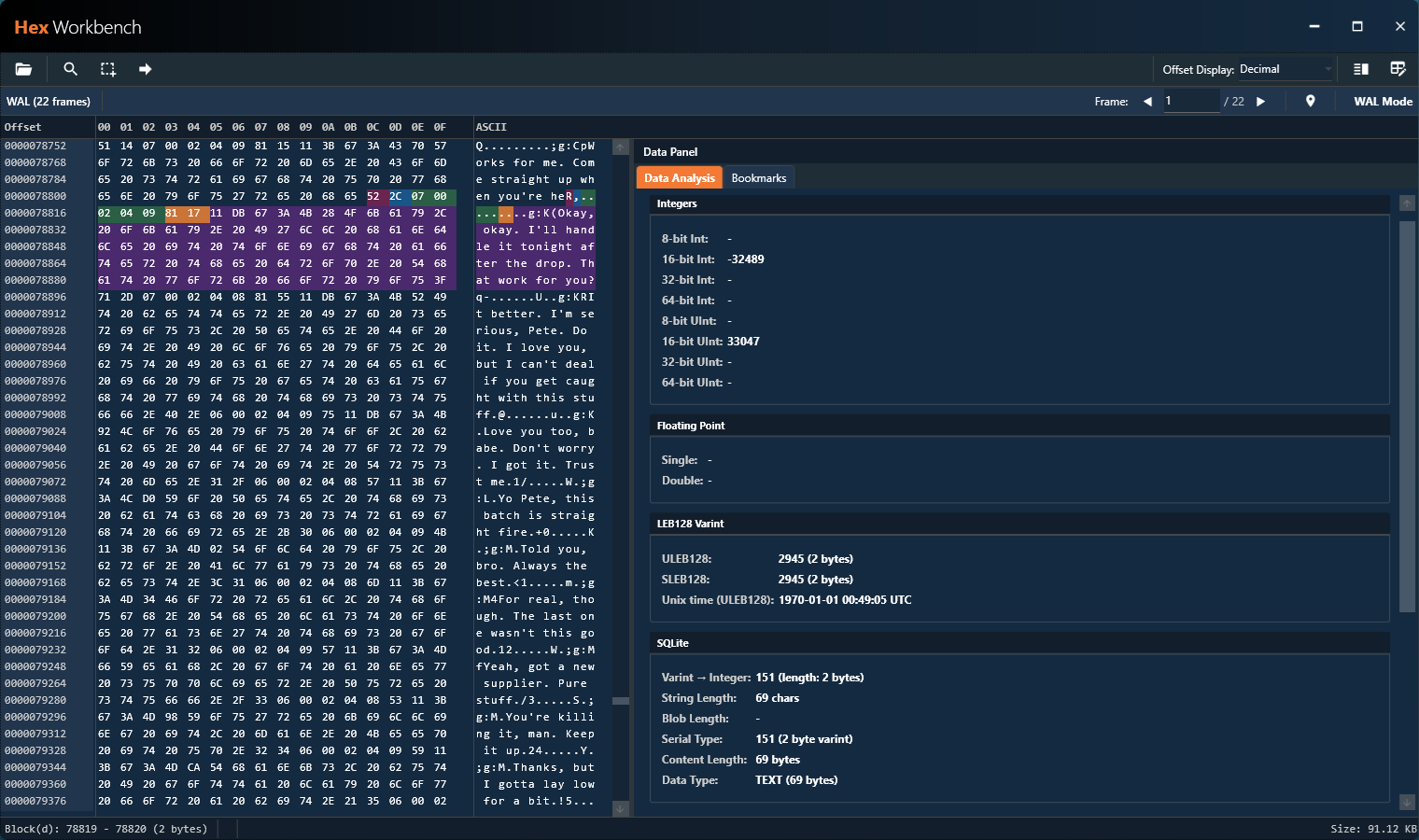Click the data panel scrollbar thumb

[1408, 417]
